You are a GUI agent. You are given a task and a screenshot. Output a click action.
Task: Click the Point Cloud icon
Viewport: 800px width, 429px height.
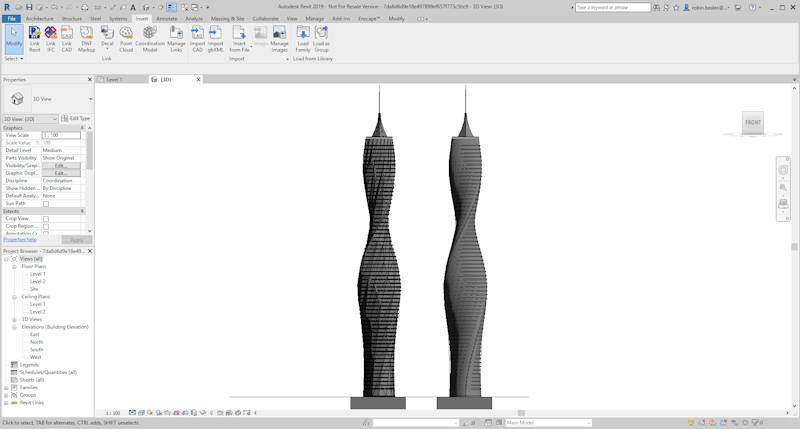pyautogui.click(x=126, y=33)
